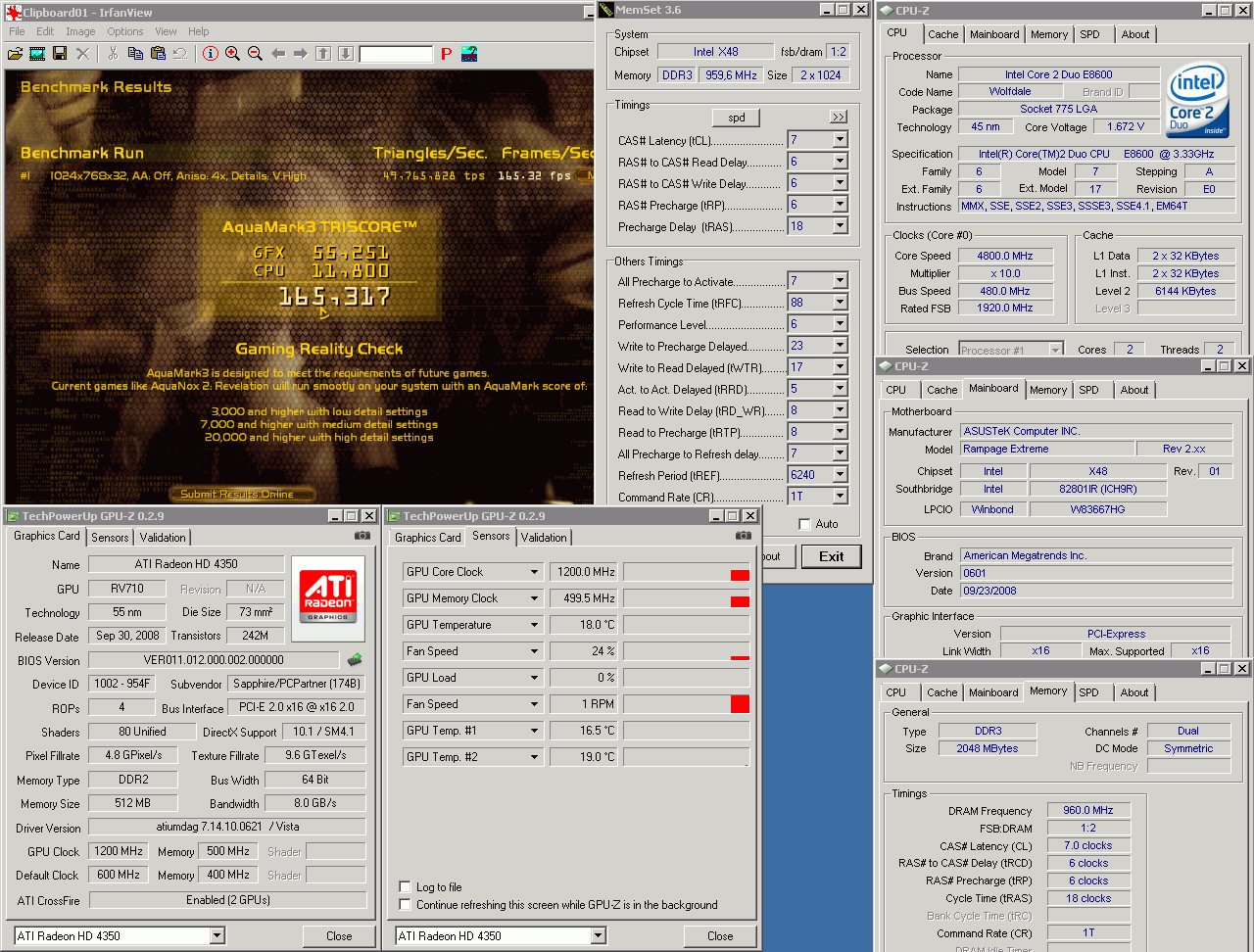Click the Save floppy disk icon

click(60, 54)
